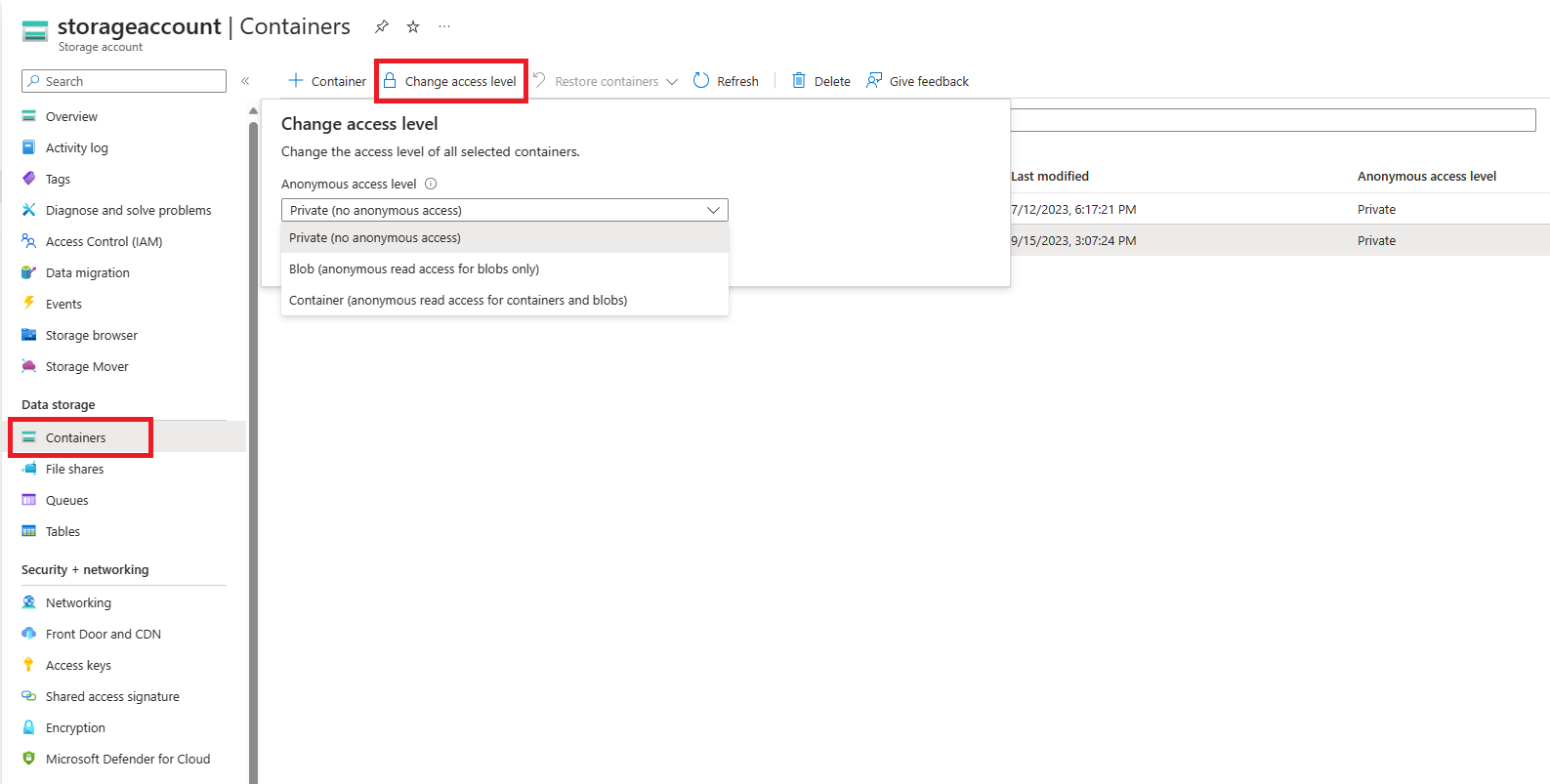Collapse the sidebar with double-chevron icon
Image resolution: width=1550 pixels, height=784 pixels.
[245, 81]
